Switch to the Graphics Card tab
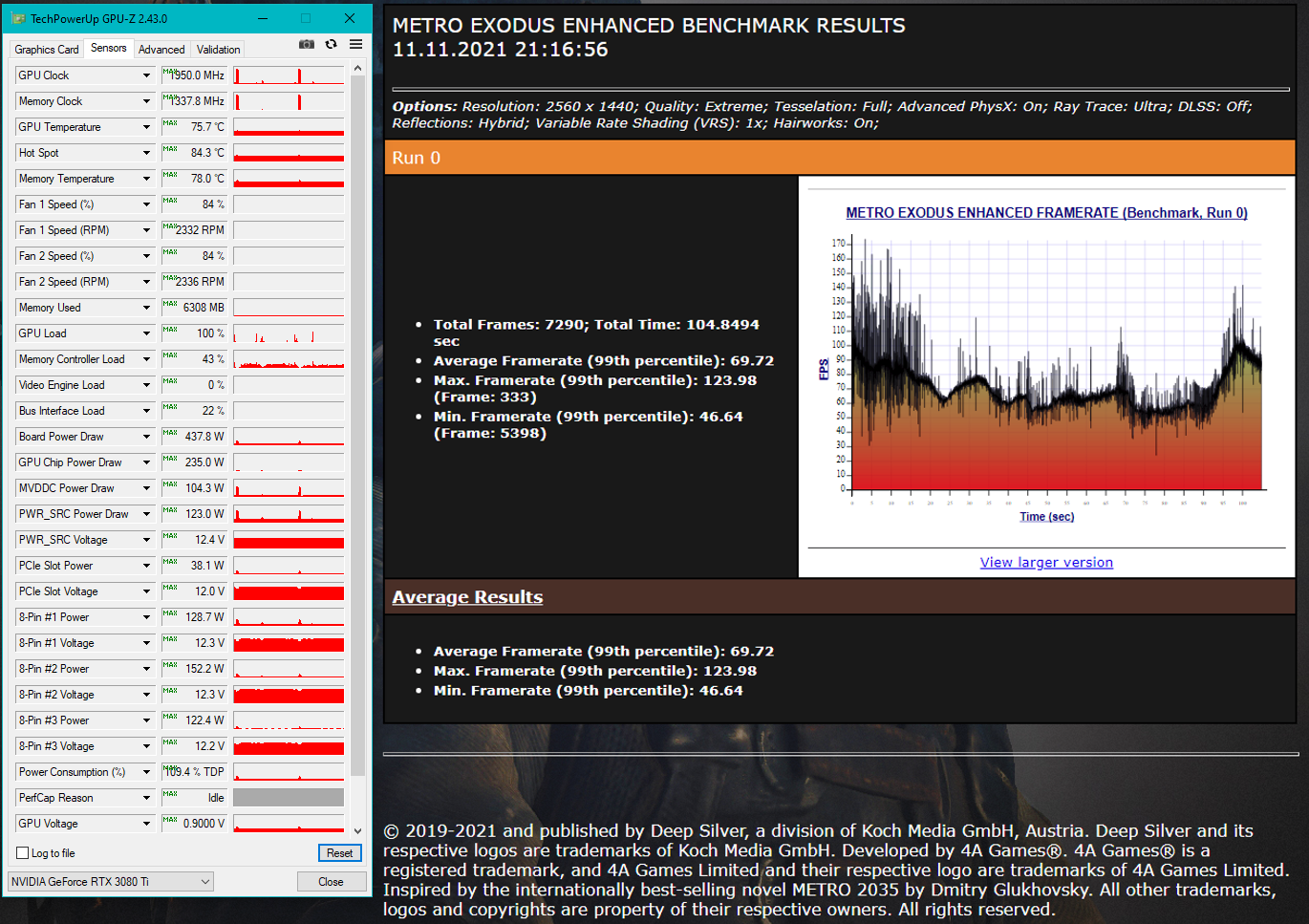This screenshot has width=1309, height=924. pyautogui.click(x=47, y=50)
